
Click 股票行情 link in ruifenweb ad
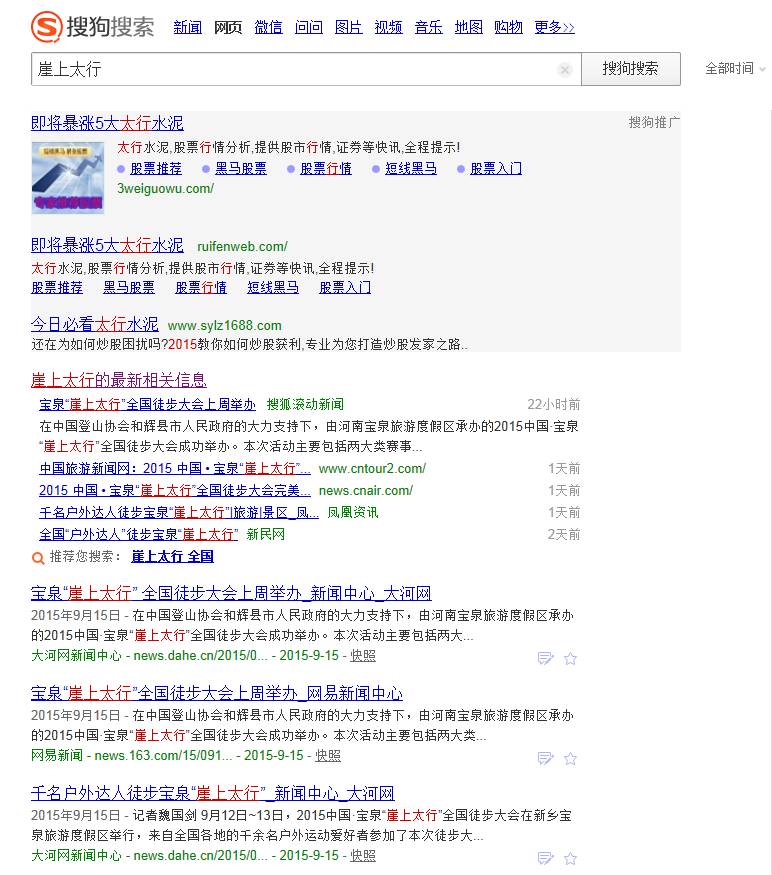point(201,288)
